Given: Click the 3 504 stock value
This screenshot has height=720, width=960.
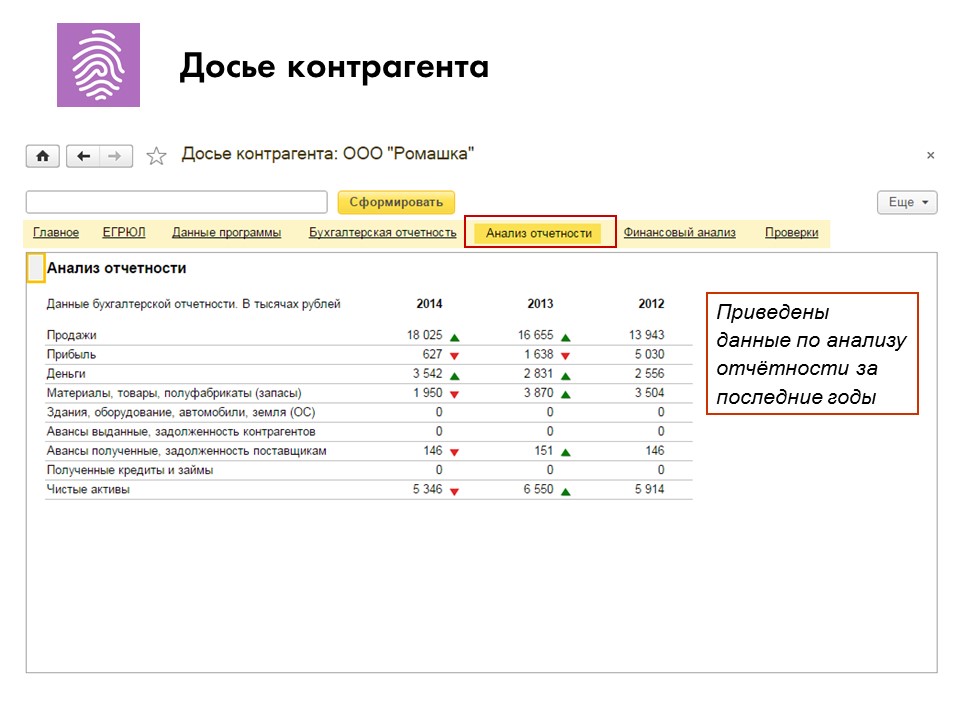Looking at the screenshot, I should click(x=650, y=393).
